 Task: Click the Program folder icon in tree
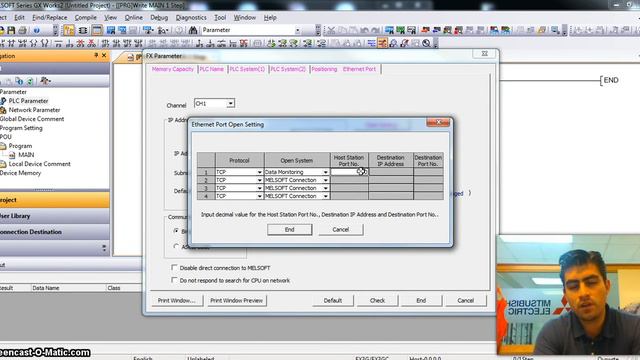3,146
